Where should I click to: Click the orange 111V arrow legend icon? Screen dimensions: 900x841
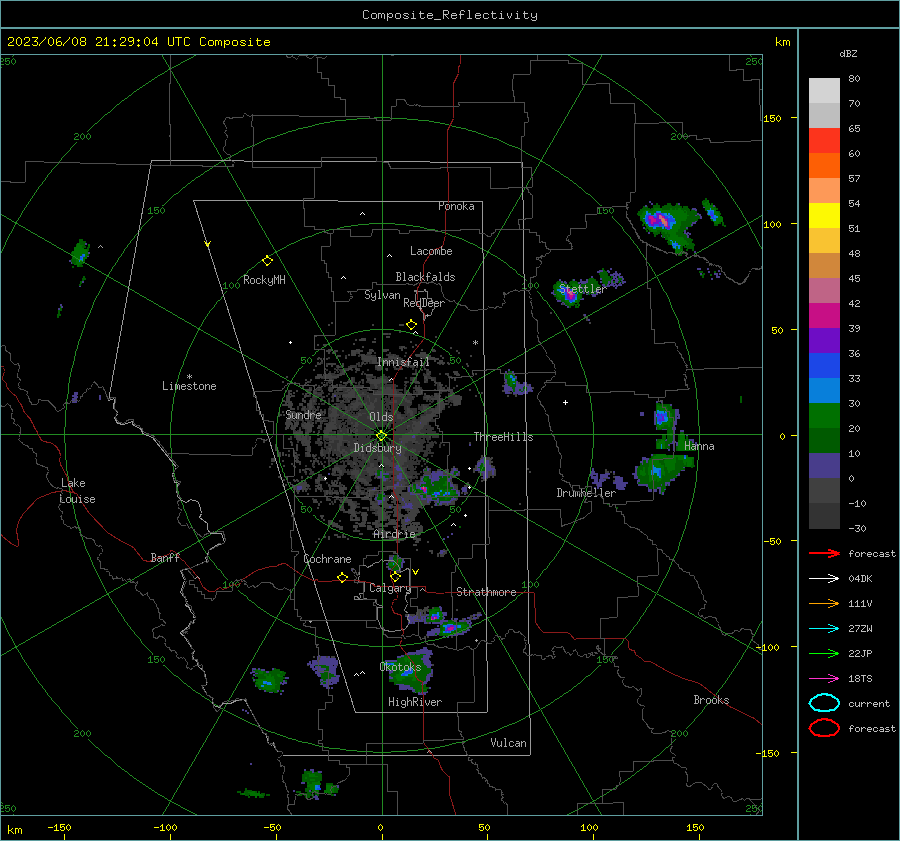click(824, 603)
